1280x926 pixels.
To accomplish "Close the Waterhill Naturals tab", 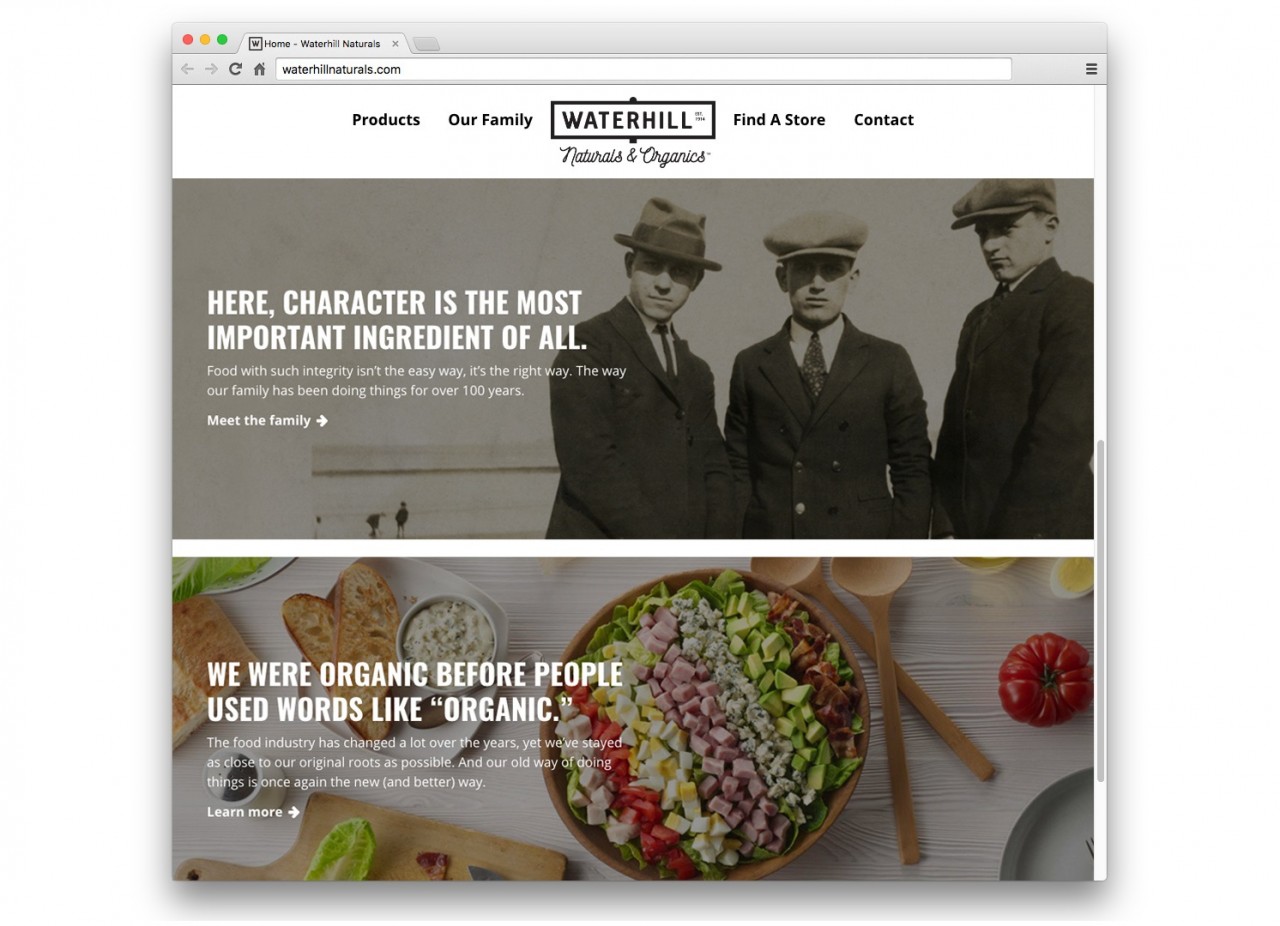I will [x=395, y=44].
